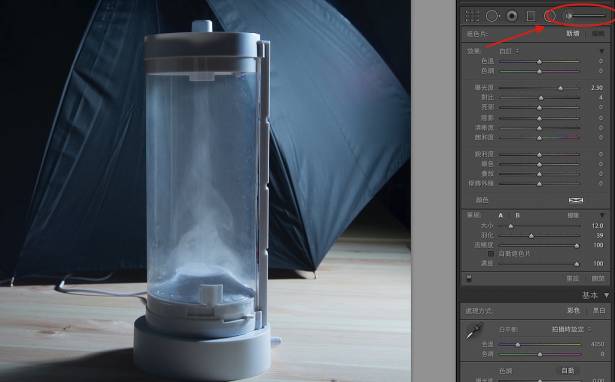Collapse the effect sliders disclosure triangle
The width and height of the screenshot is (615, 382).
(602, 51)
